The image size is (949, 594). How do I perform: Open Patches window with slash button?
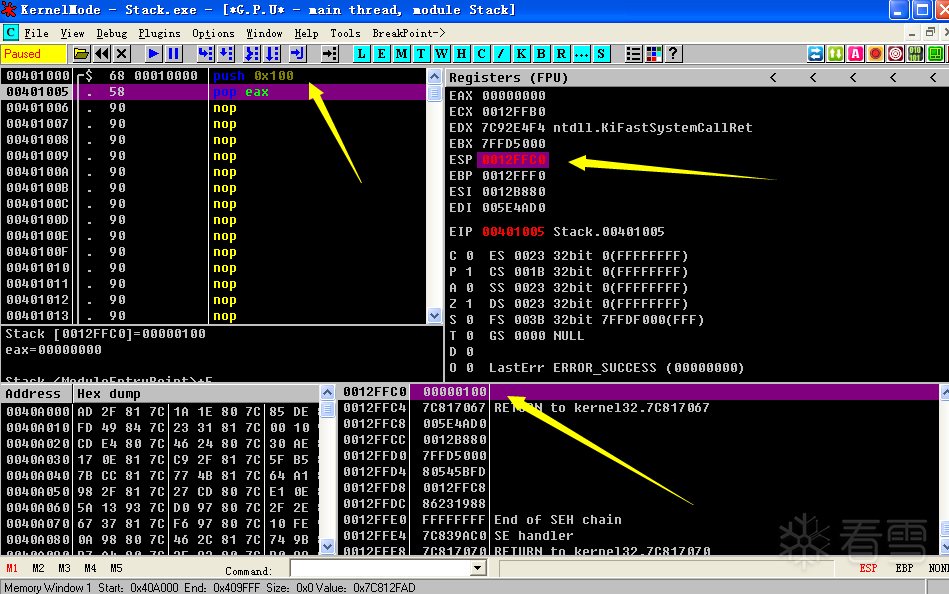(501, 54)
